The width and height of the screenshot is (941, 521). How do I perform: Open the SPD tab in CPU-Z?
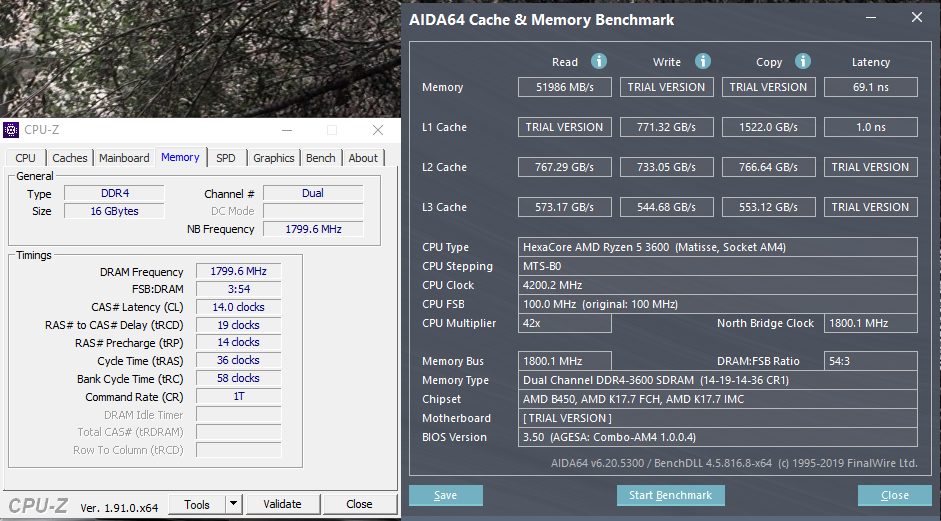click(x=226, y=158)
